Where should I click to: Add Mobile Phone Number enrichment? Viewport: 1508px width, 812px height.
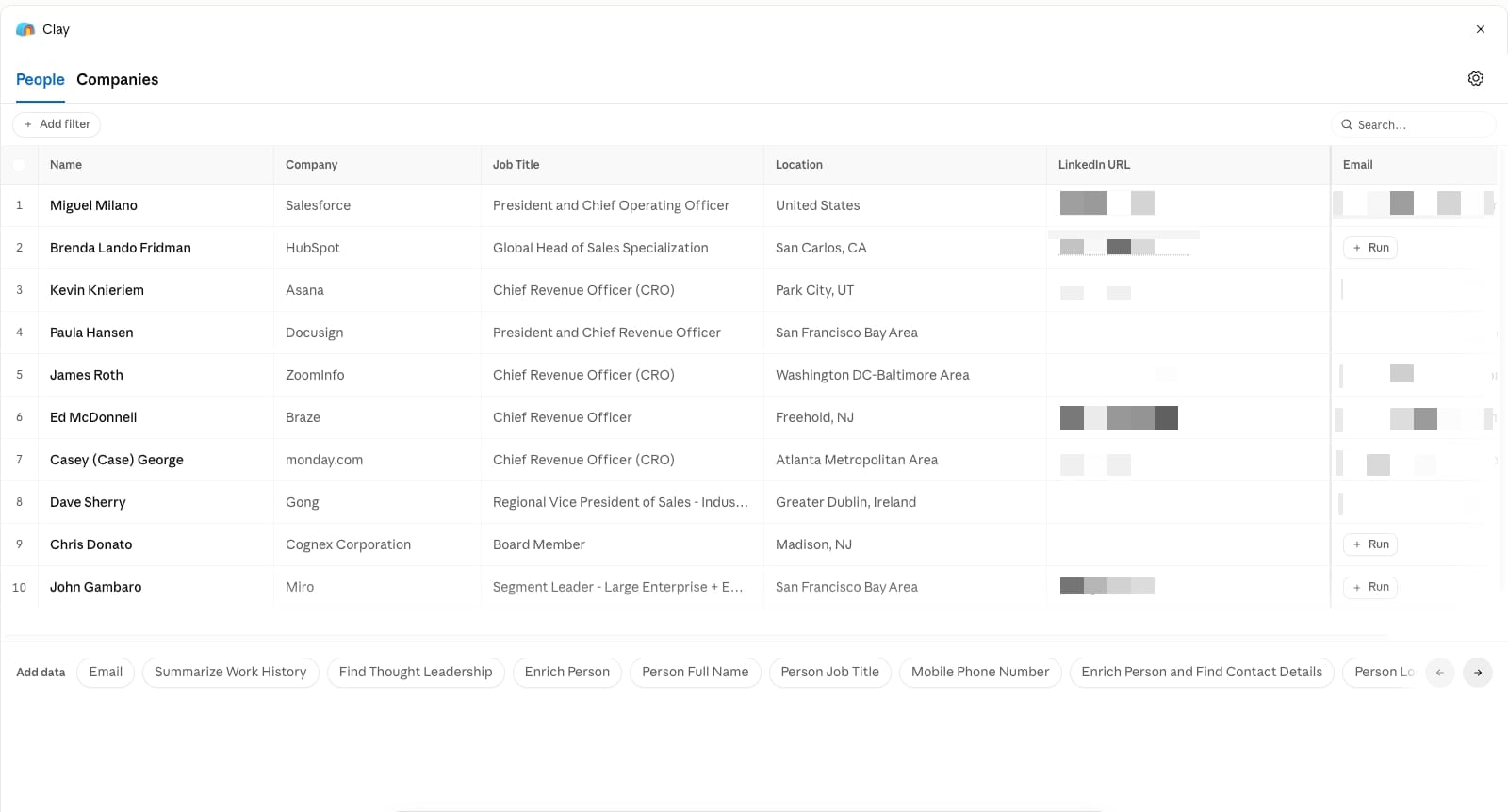tap(980, 672)
